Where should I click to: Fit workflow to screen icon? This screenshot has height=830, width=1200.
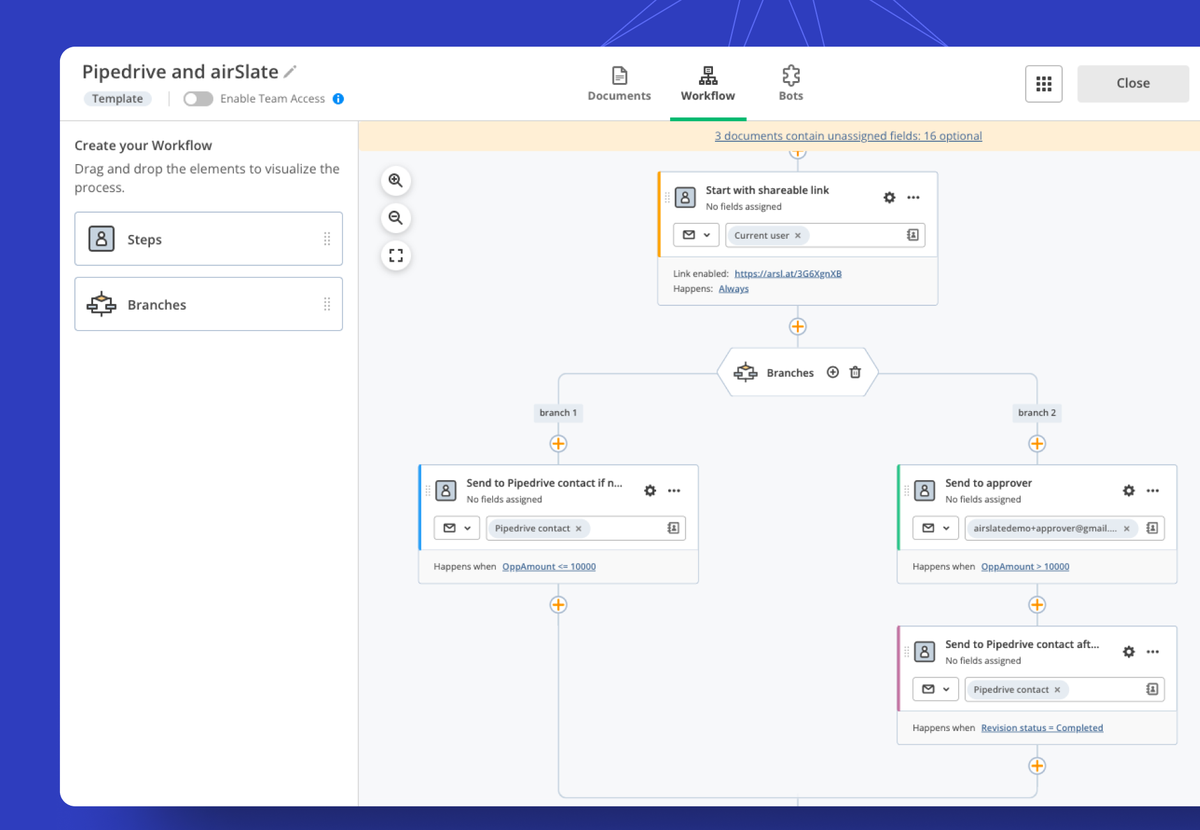coord(396,256)
